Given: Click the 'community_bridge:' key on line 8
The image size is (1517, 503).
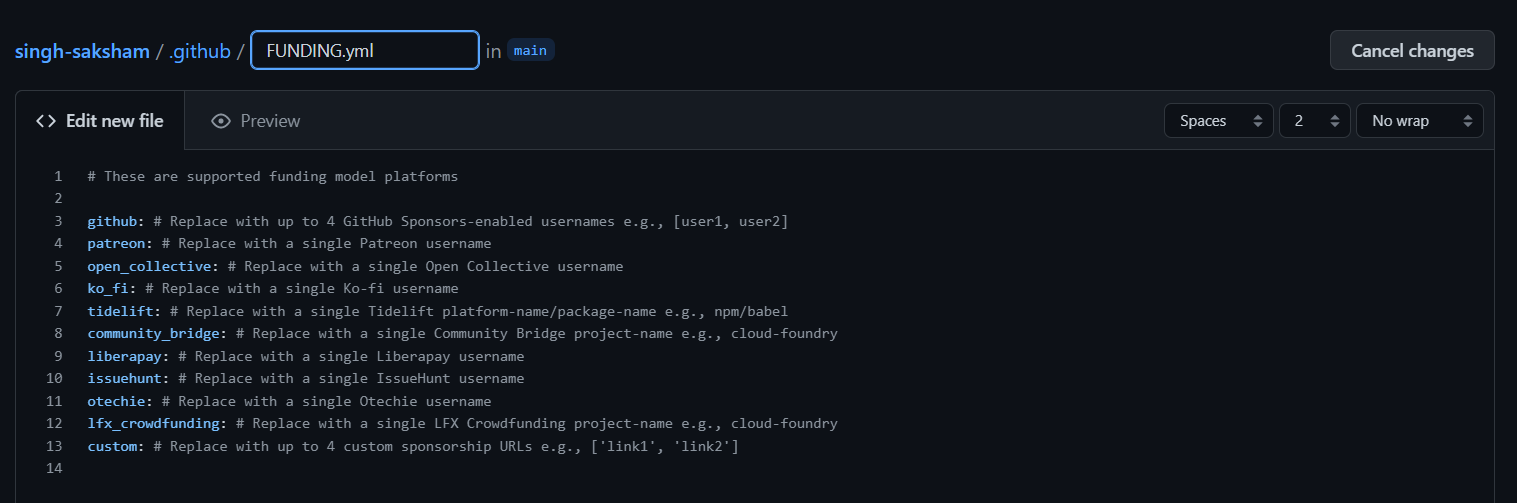Looking at the screenshot, I should pos(157,333).
